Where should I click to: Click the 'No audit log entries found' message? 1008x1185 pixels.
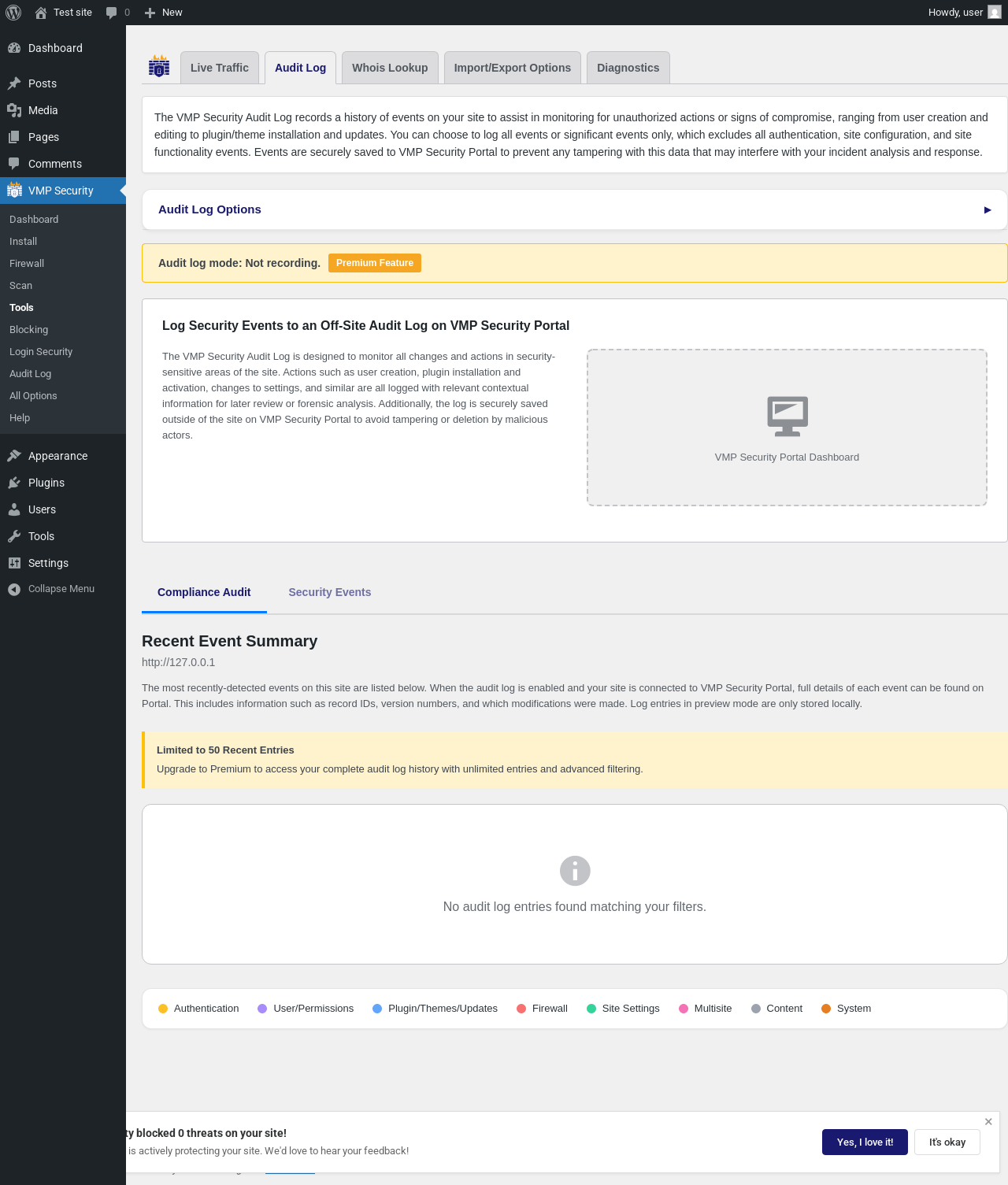tap(575, 907)
